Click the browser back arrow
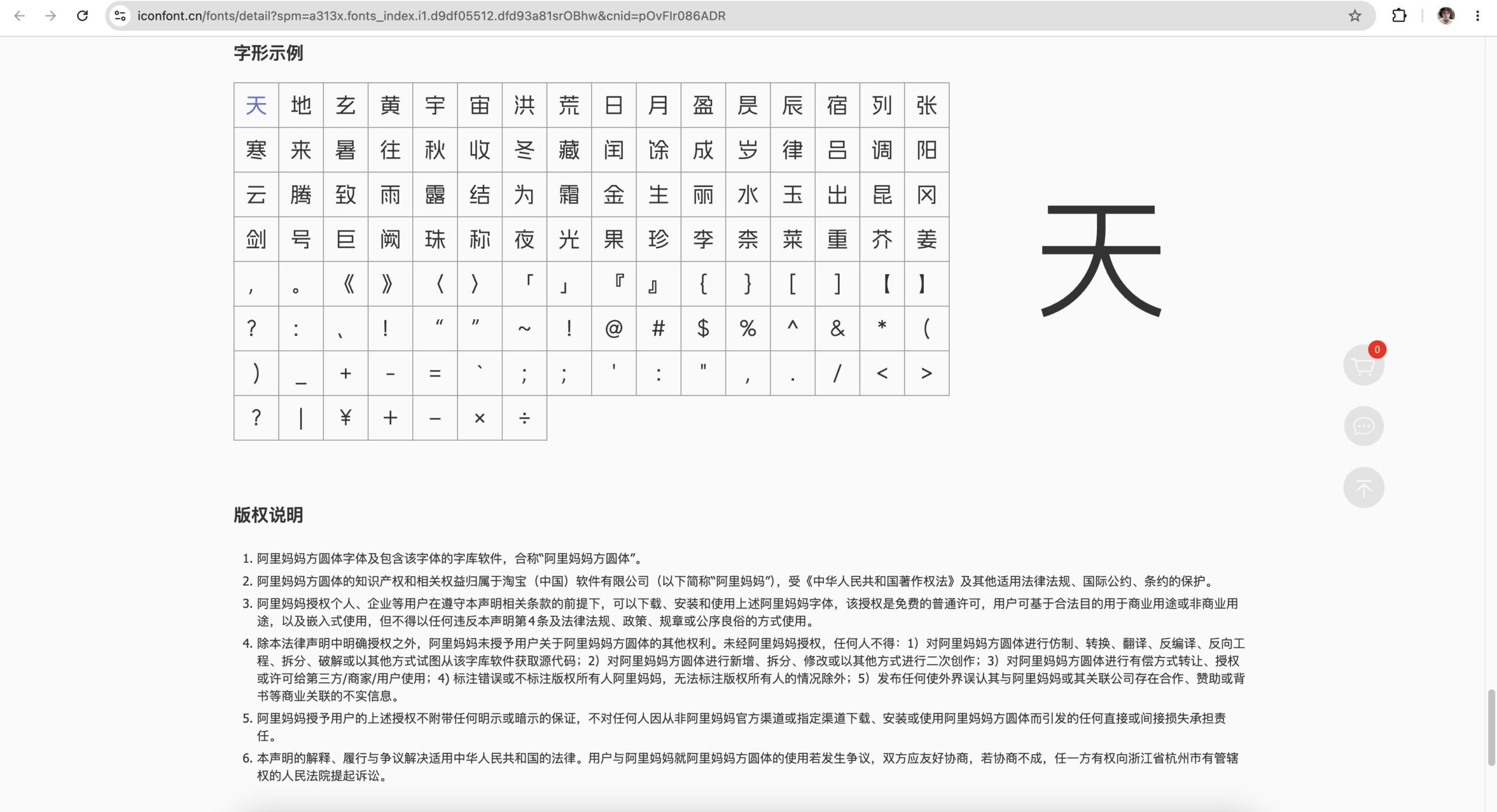The height and width of the screenshot is (812, 1497). coord(19,16)
